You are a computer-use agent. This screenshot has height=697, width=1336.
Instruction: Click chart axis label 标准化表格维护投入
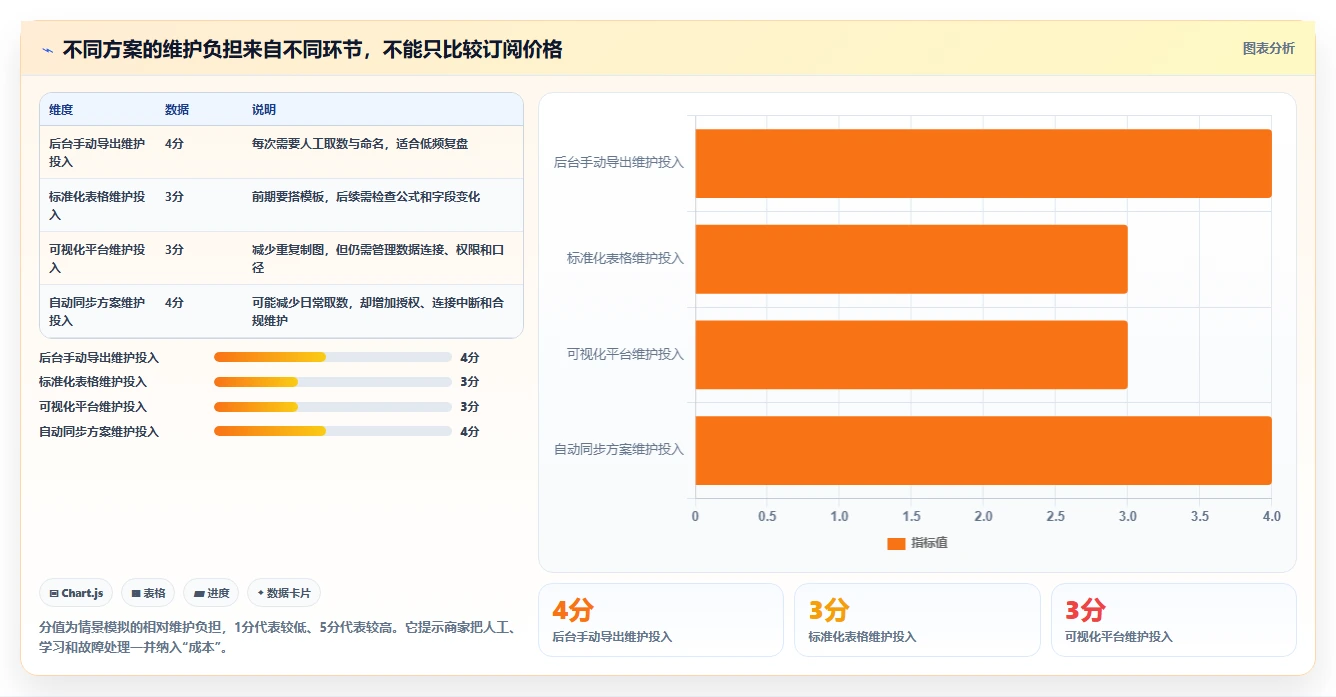click(x=625, y=258)
